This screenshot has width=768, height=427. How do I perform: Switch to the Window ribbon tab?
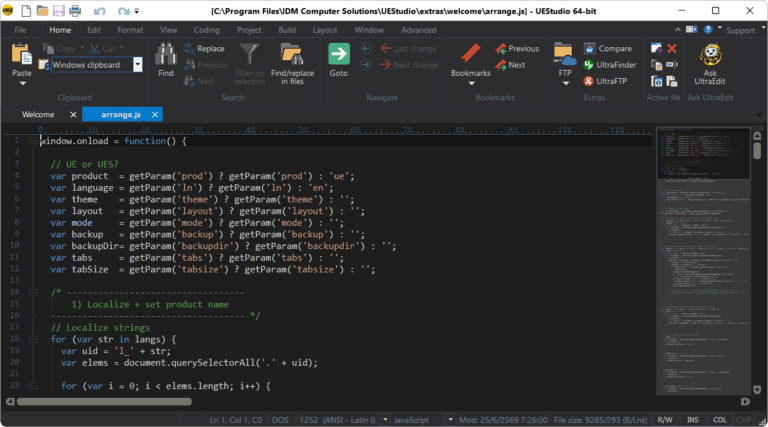(369, 30)
